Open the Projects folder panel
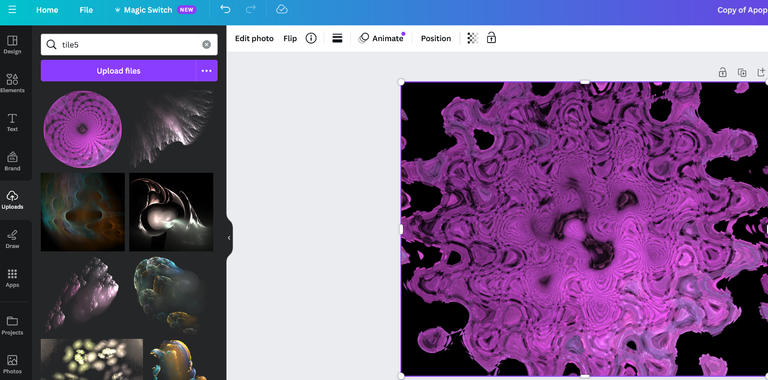Image resolution: width=768 pixels, height=380 pixels. pos(12,326)
